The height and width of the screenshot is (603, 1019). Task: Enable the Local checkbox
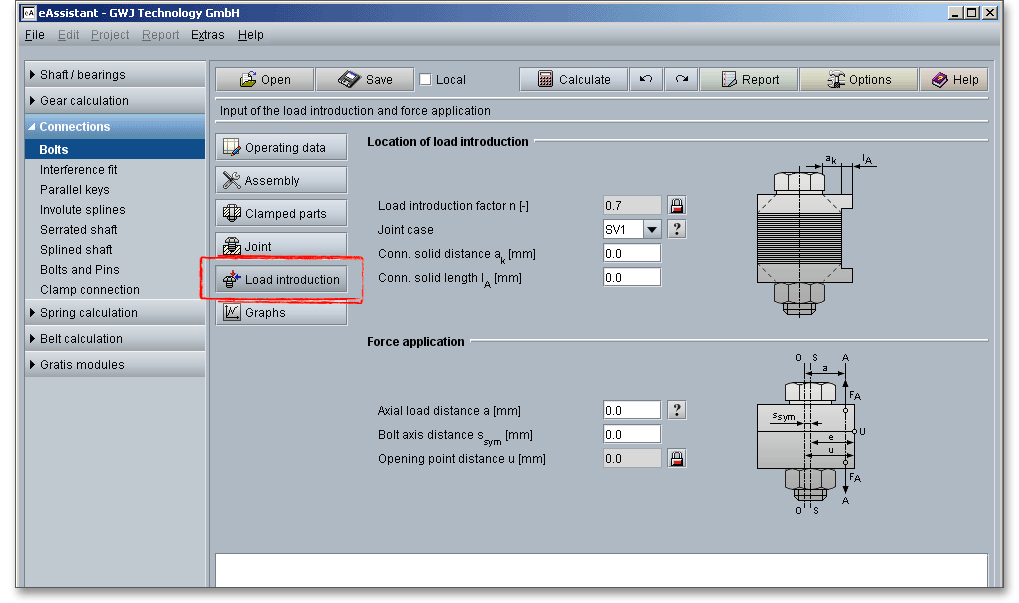[x=425, y=80]
